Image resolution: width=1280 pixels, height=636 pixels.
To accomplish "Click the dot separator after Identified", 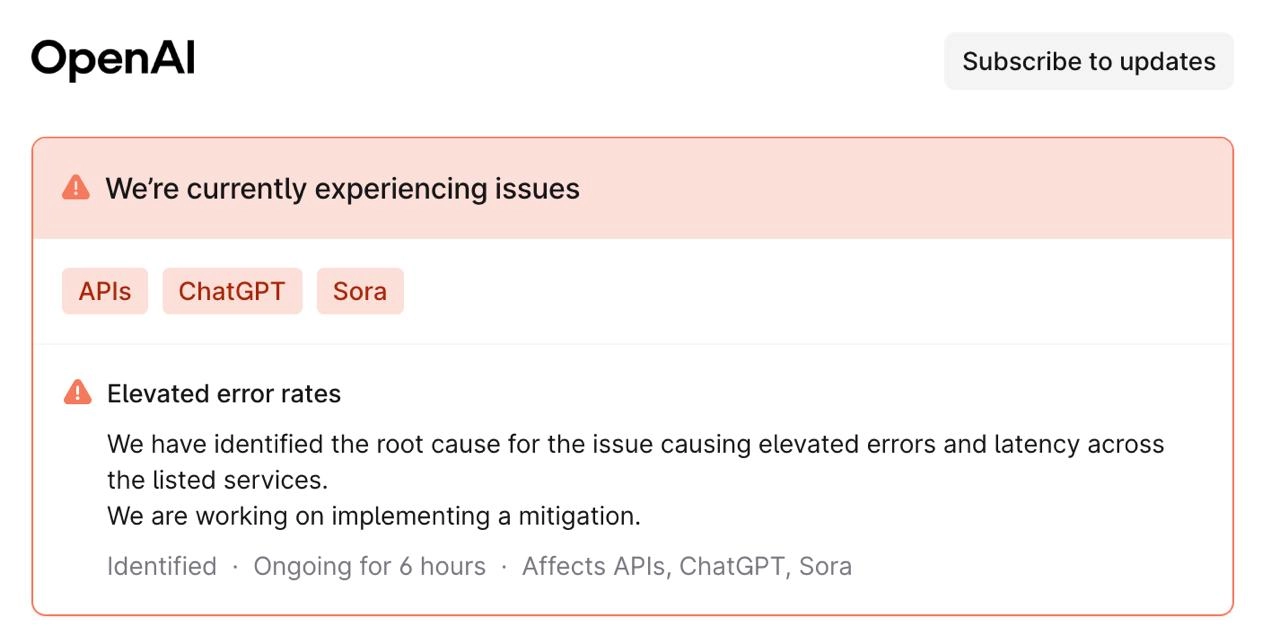I will click(235, 567).
